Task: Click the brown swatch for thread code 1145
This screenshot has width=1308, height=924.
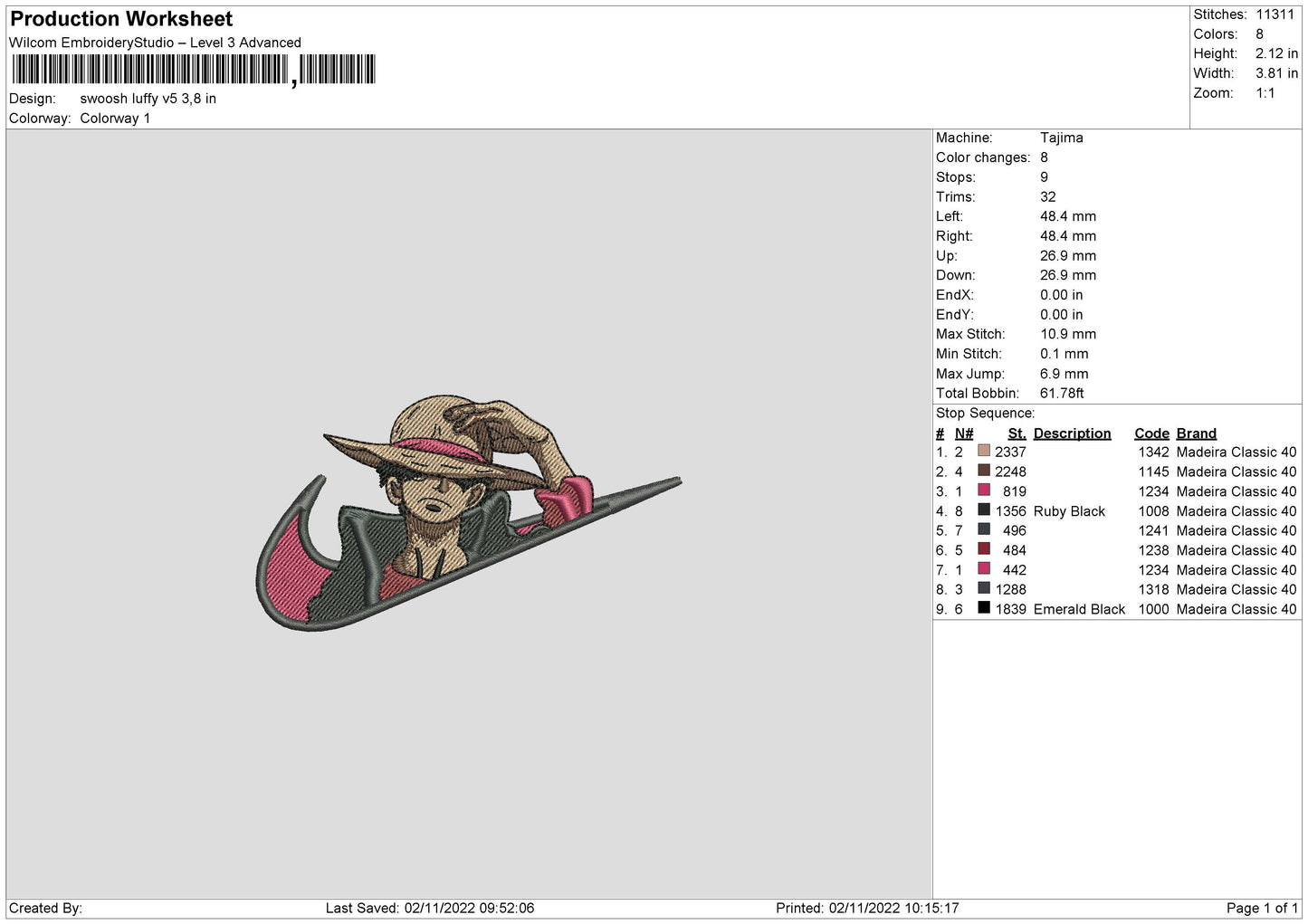Action: [984, 471]
